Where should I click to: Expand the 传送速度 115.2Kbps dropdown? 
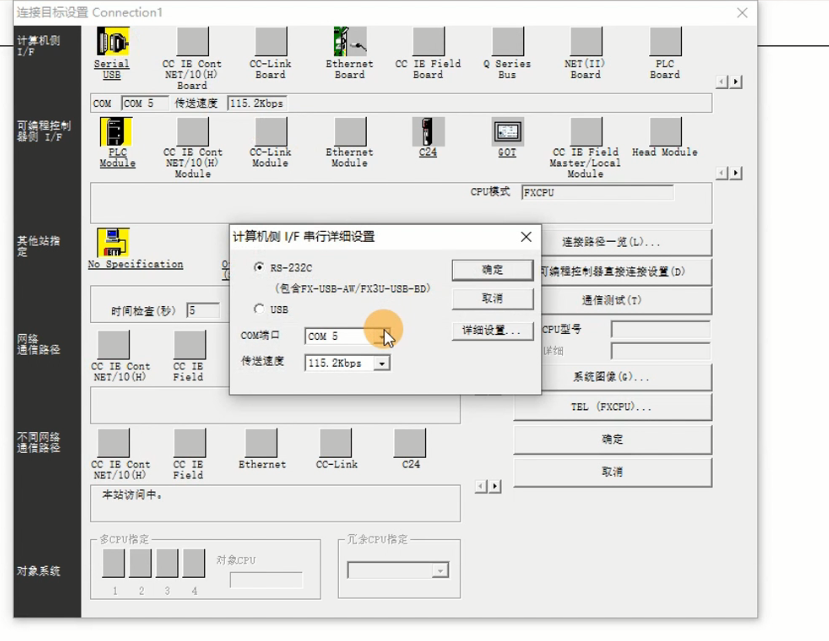pyautogui.click(x=381, y=364)
